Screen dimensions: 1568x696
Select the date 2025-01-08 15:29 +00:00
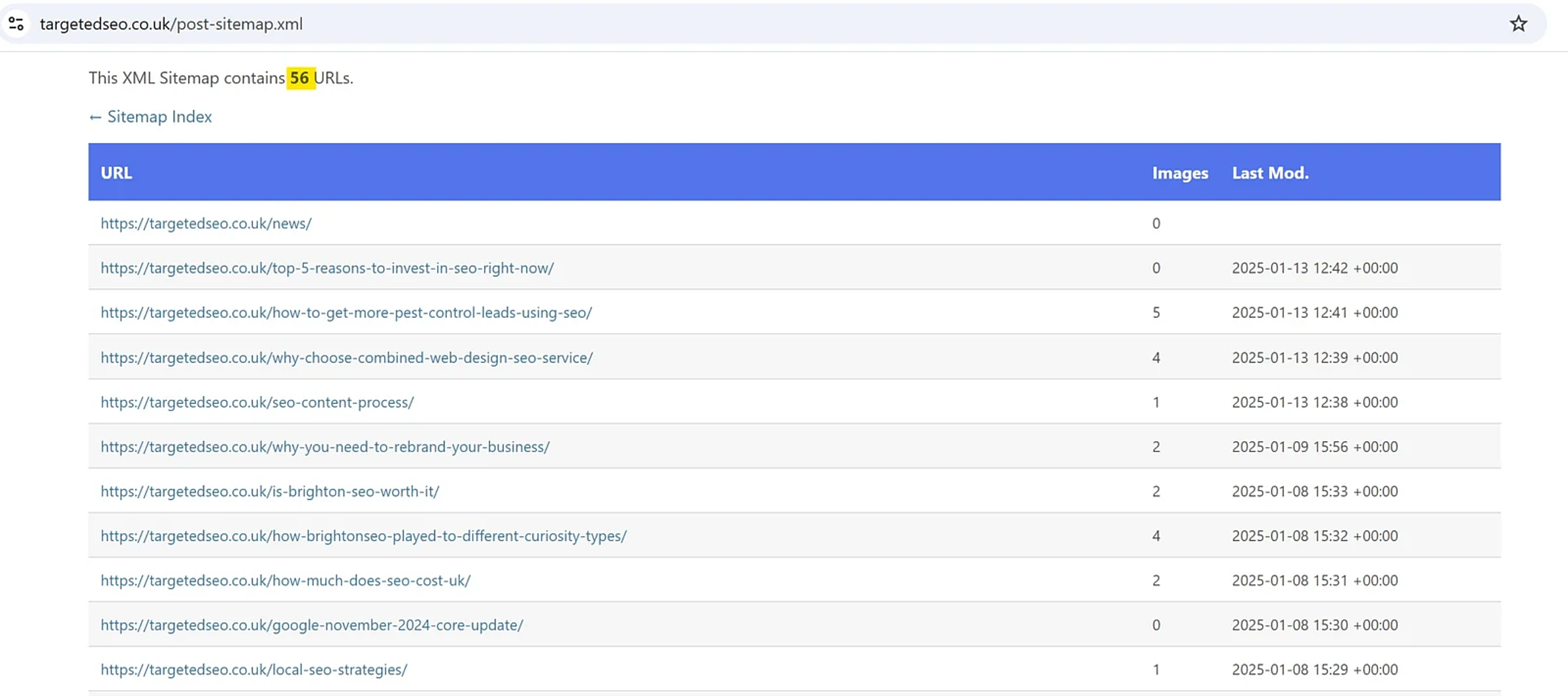point(1315,669)
